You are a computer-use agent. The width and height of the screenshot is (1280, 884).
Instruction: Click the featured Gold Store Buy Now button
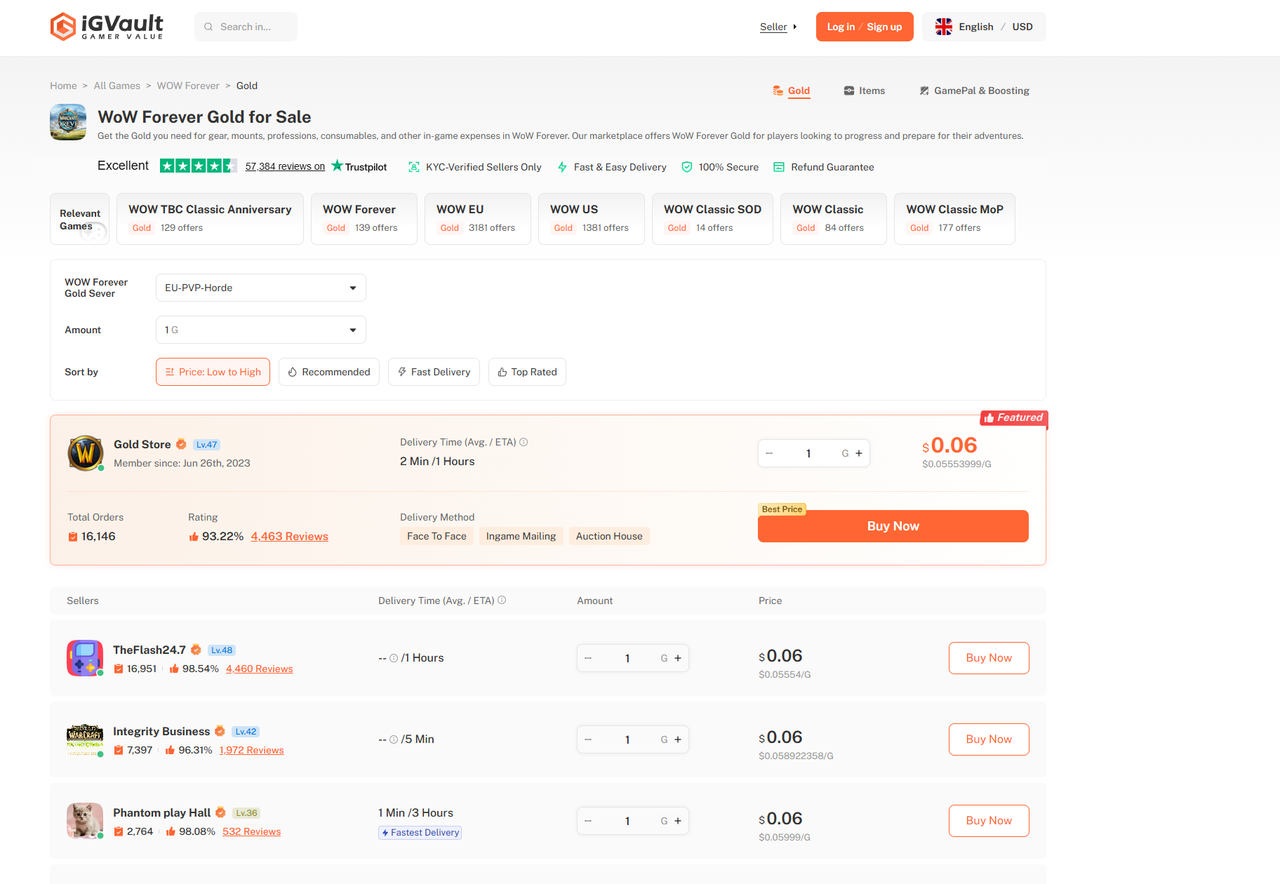click(893, 526)
